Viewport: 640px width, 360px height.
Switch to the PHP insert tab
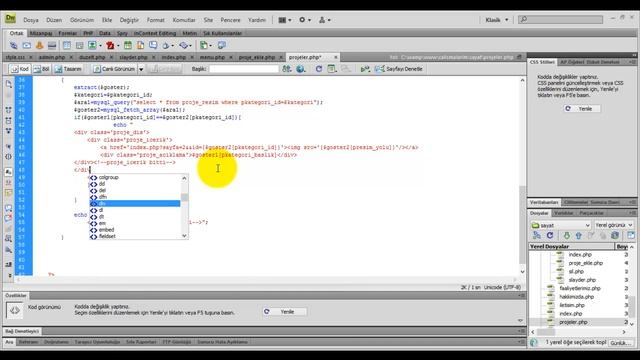(x=88, y=33)
